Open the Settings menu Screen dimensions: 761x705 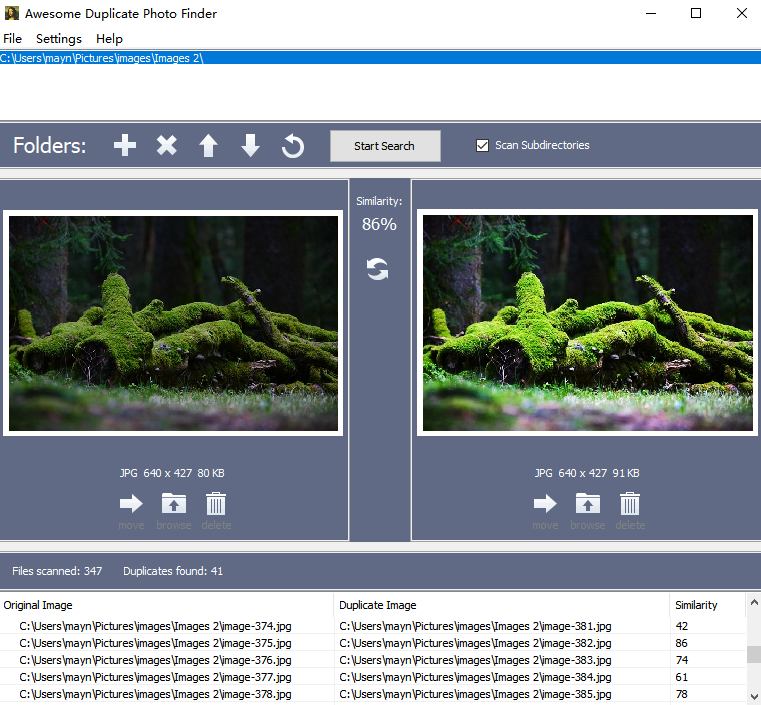pyautogui.click(x=59, y=38)
